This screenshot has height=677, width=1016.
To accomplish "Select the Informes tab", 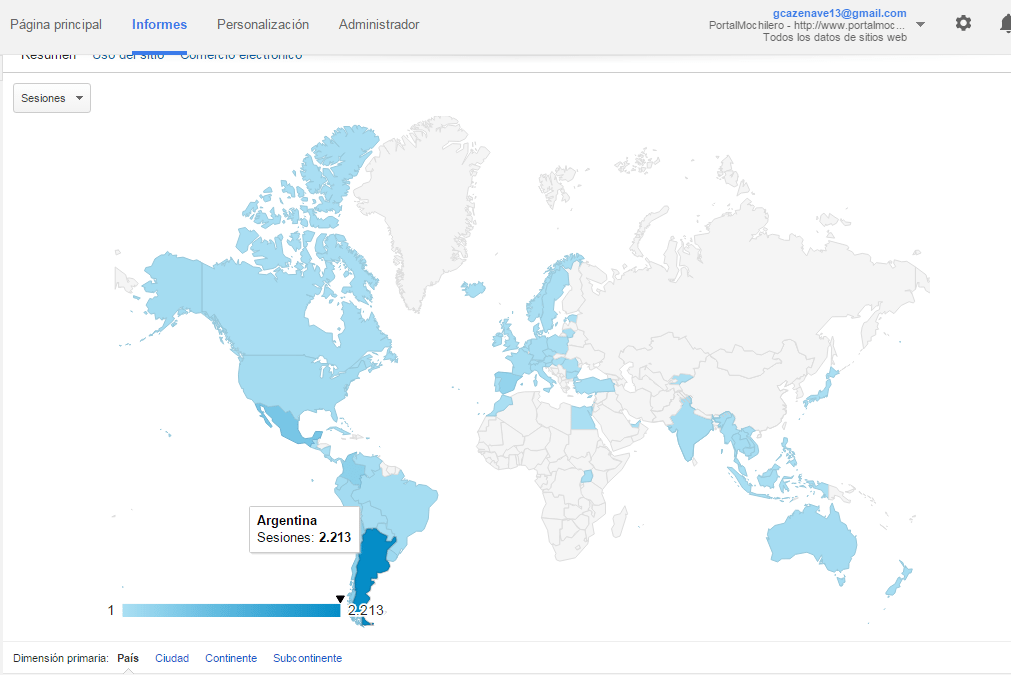I will point(159,25).
